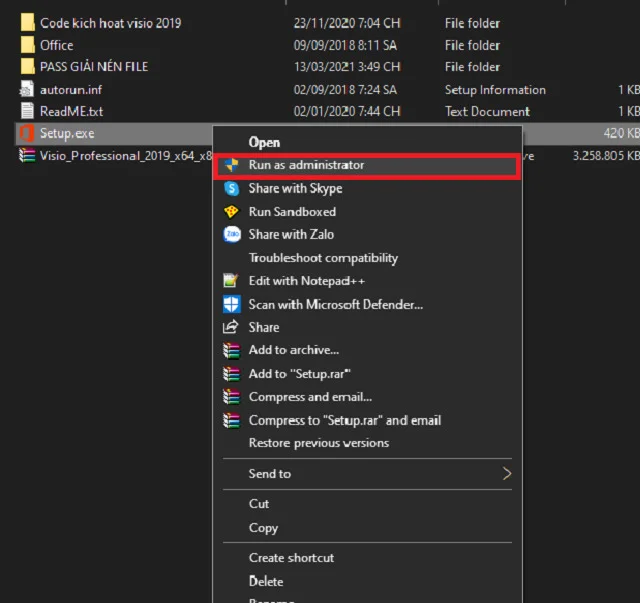The height and width of the screenshot is (603, 640).
Task: Select the autorun.inf file name
Action: 71,89
